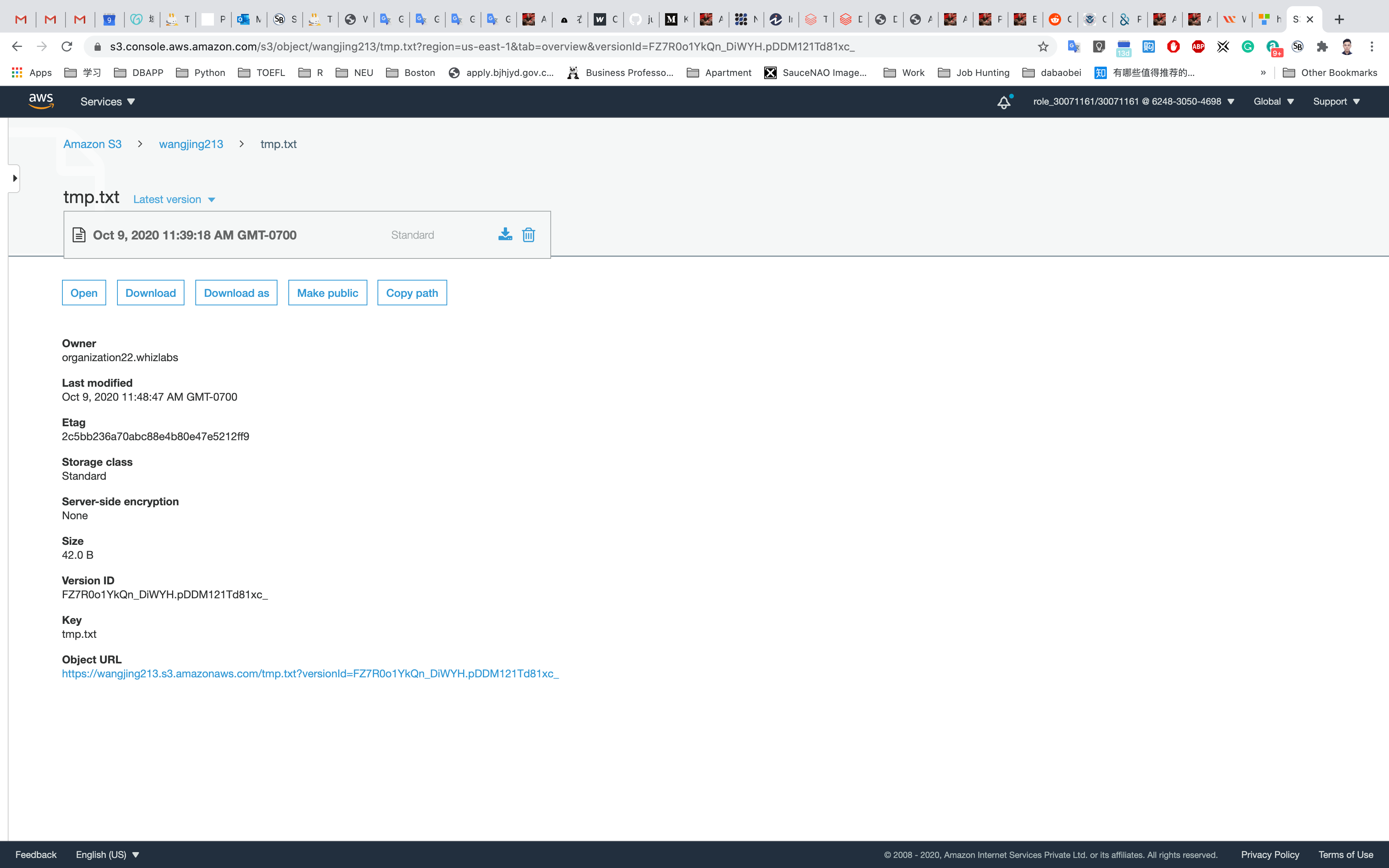Click the AWS notifications bell icon
Screen dimensions: 1389x868
coord(1003,102)
